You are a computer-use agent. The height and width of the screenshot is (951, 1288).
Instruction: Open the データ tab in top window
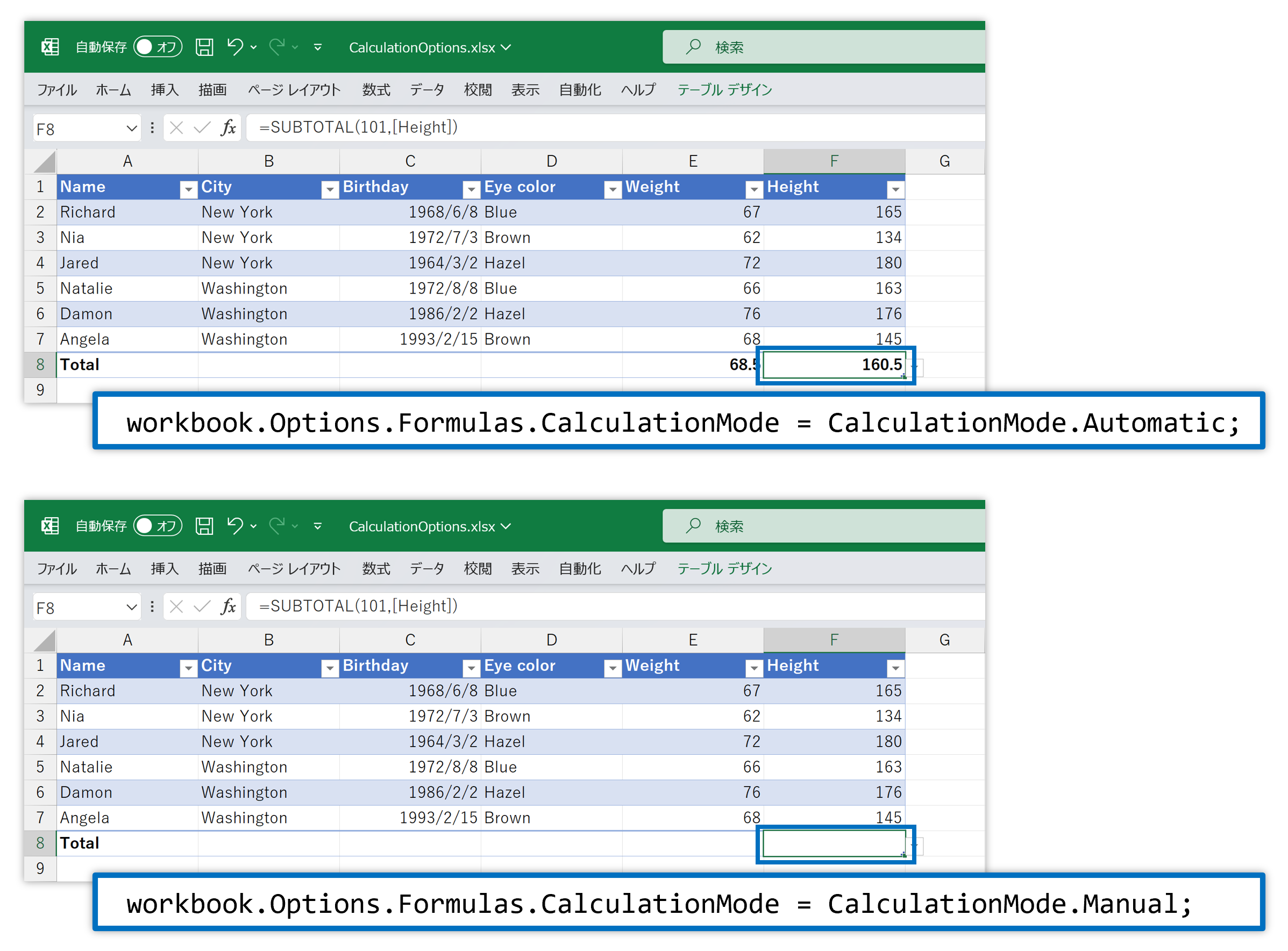426,90
